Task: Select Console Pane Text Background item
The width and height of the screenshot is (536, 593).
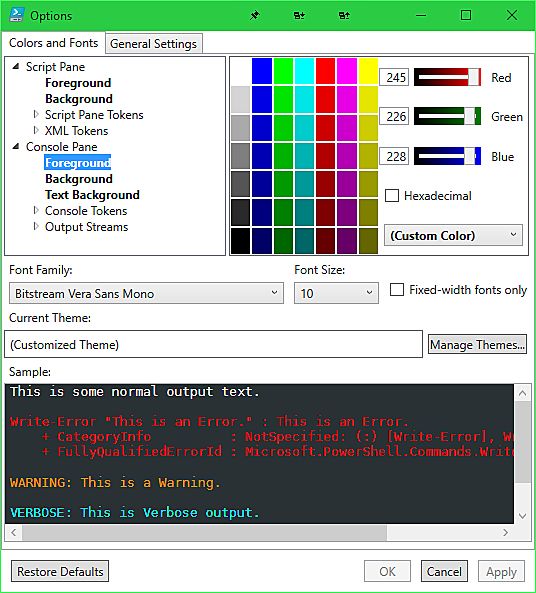Action: 92,195
